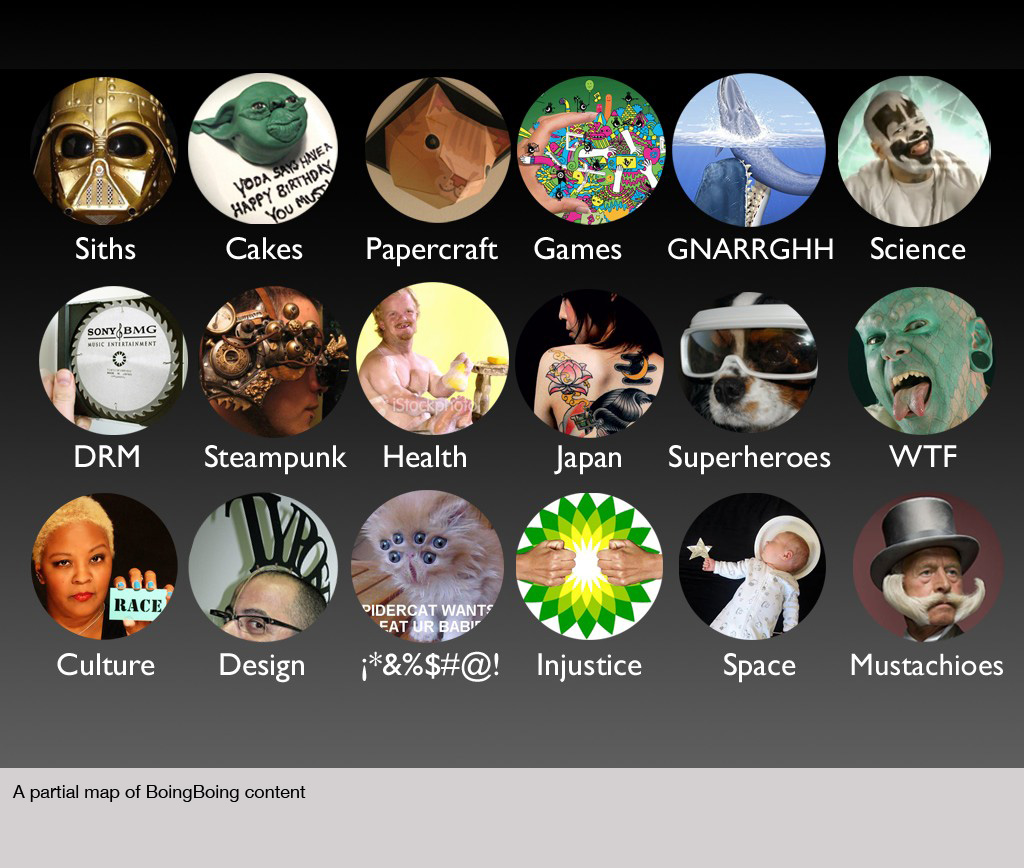The width and height of the screenshot is (1024, 868).
Task: Click the Design text label
Action: click(262, 666)
